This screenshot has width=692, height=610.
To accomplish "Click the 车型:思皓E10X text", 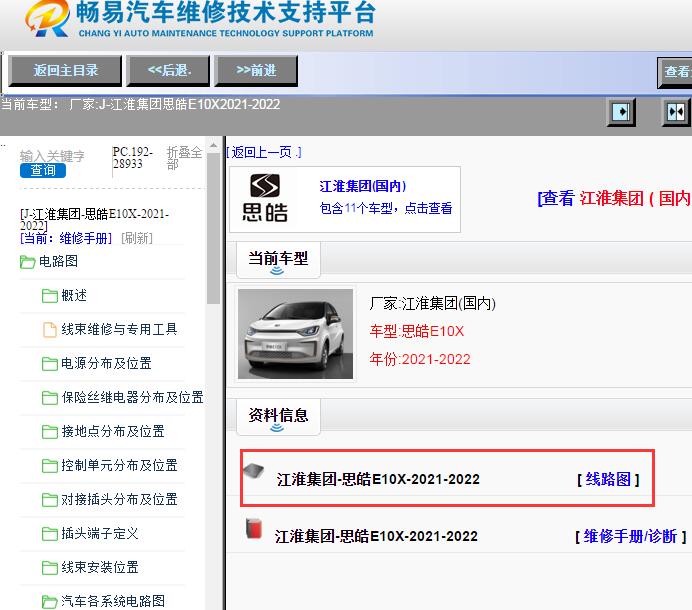I will [417, 331].
